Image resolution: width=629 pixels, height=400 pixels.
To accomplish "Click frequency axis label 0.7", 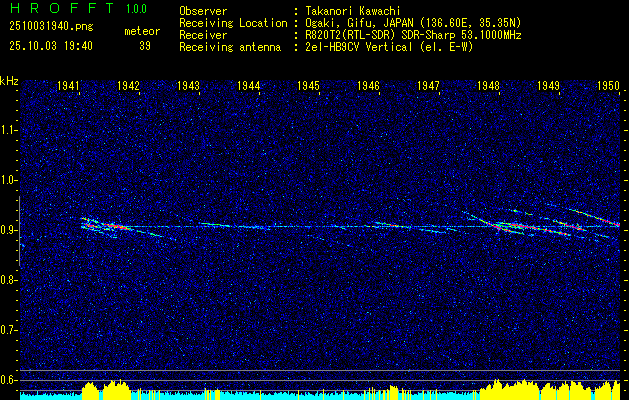I will tap(8, 330).
